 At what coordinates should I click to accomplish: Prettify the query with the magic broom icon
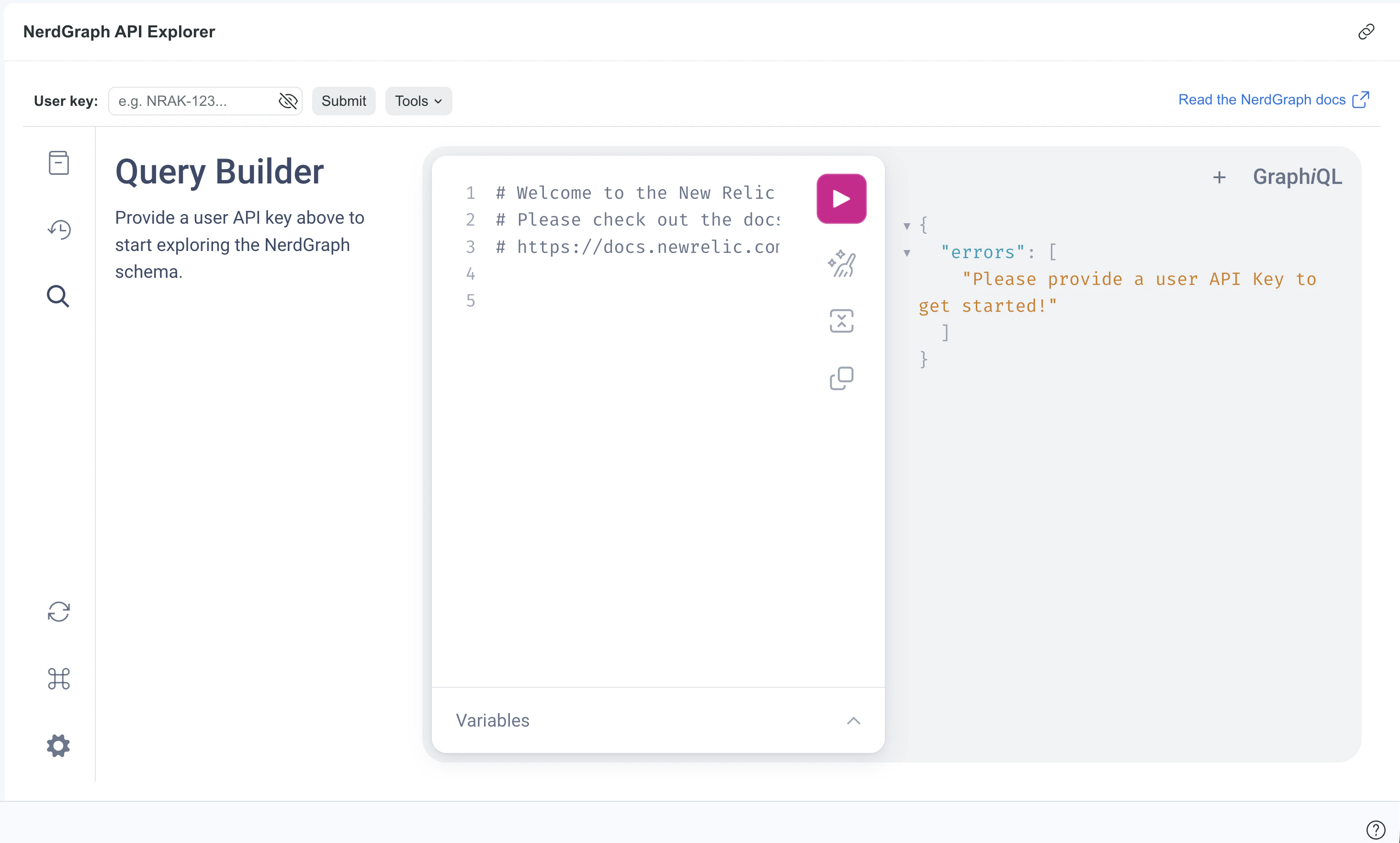pyautogui.click(x=841, y=264)
